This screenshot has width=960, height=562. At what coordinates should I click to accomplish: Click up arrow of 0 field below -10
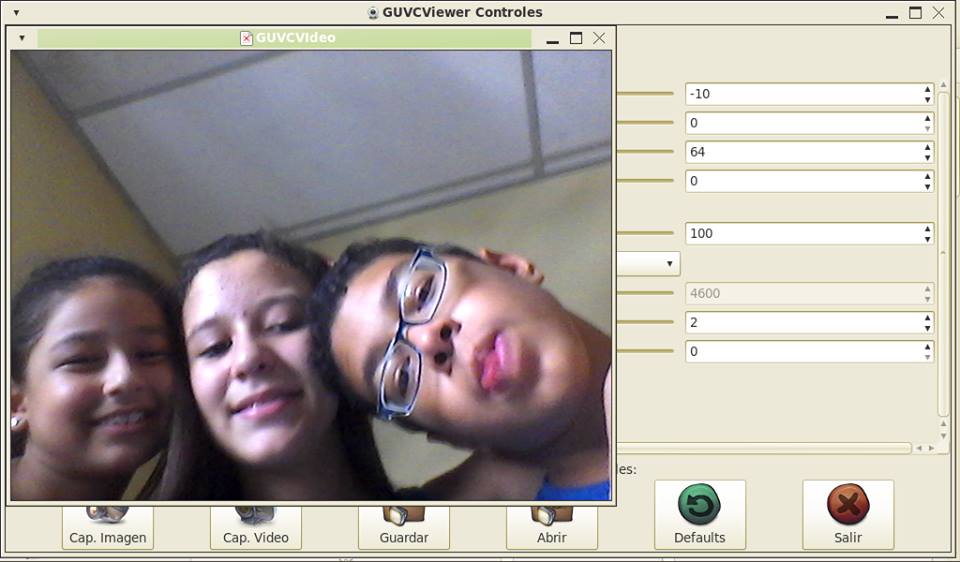[928, 118]
